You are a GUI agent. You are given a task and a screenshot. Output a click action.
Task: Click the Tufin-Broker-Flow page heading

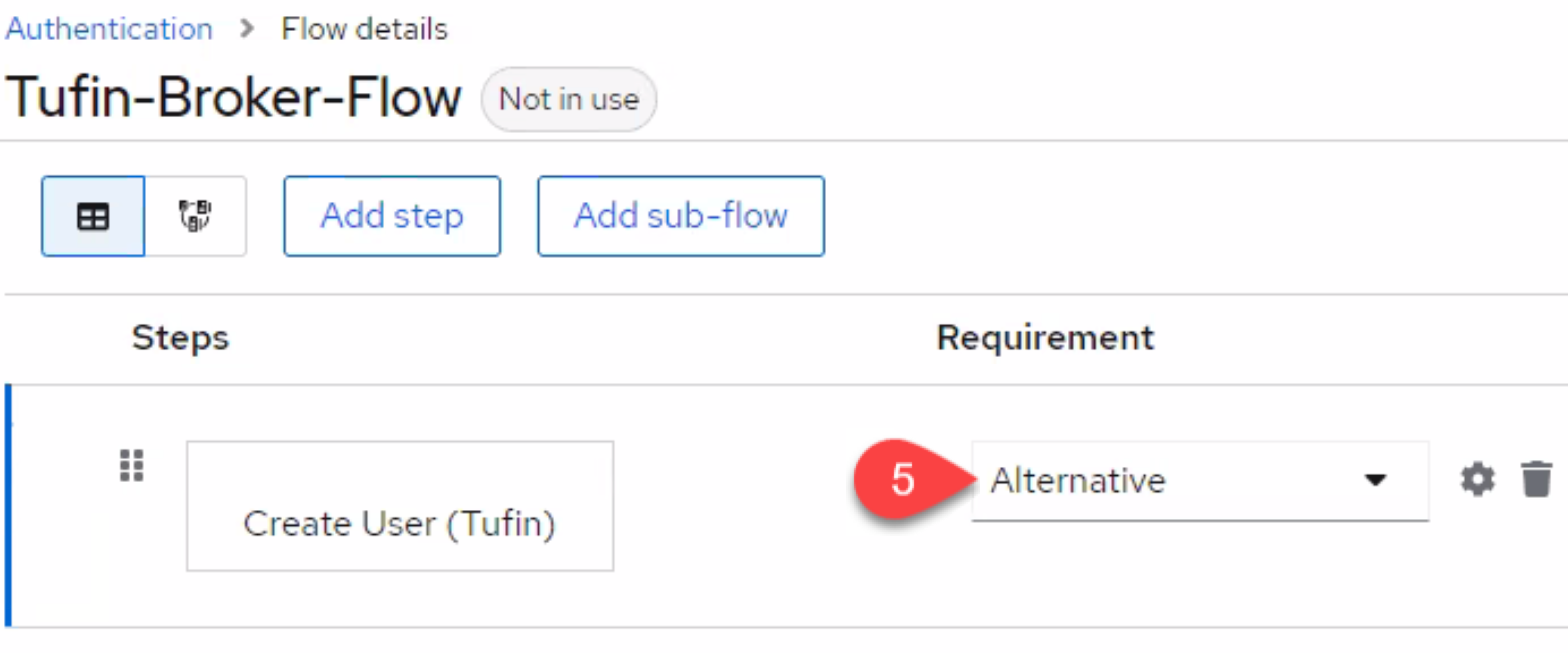click(x=234, y=98)
